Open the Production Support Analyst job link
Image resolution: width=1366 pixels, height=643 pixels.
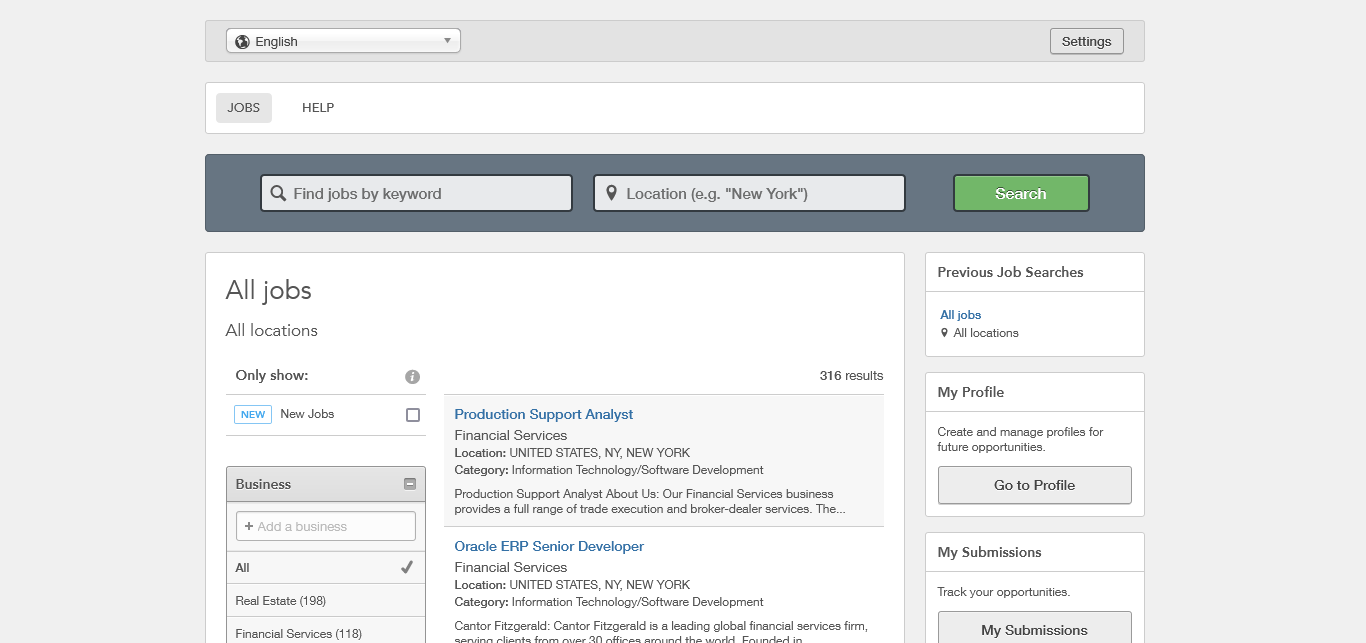543,414
